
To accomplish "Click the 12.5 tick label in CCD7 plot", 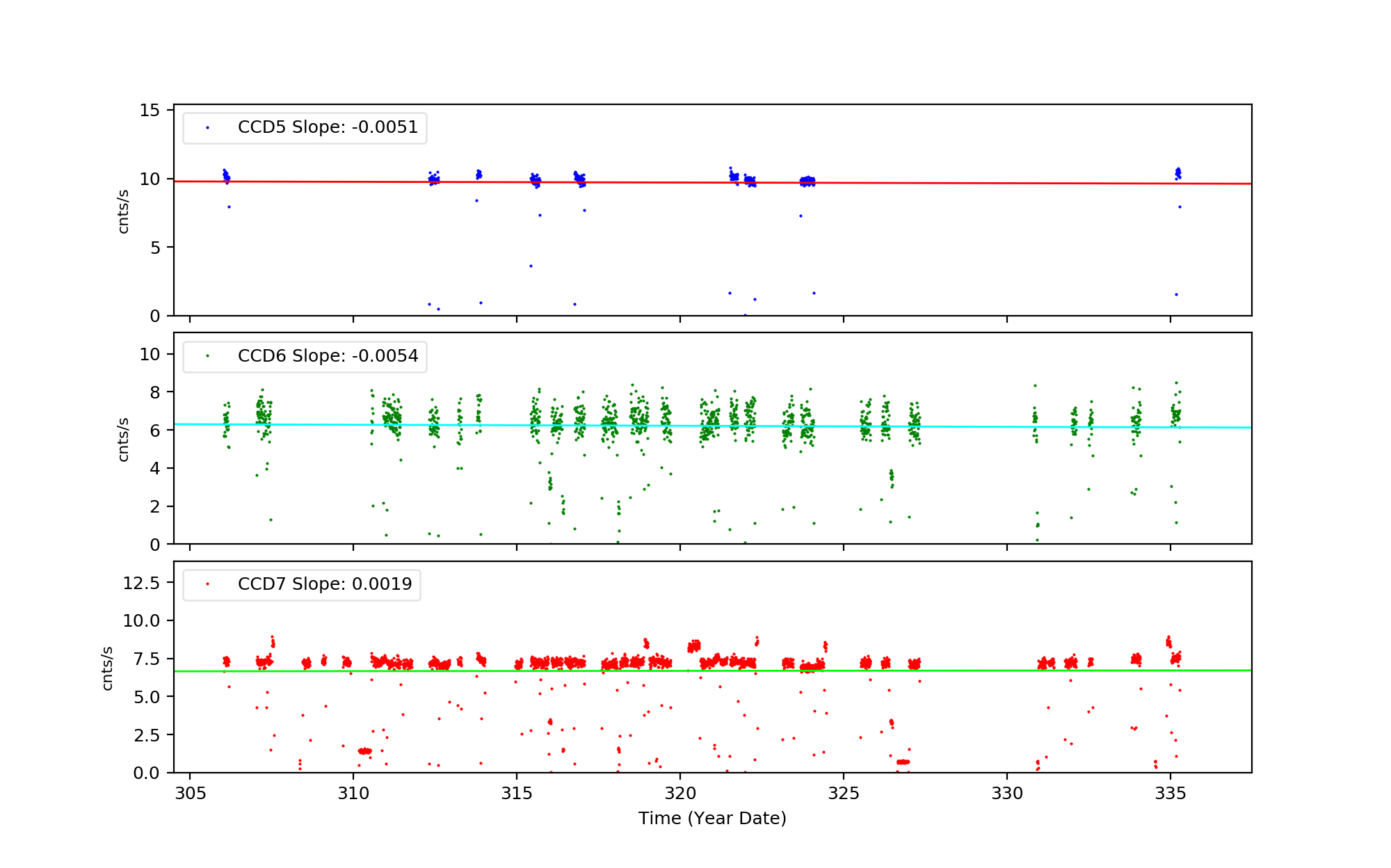I will coord(141,583).
